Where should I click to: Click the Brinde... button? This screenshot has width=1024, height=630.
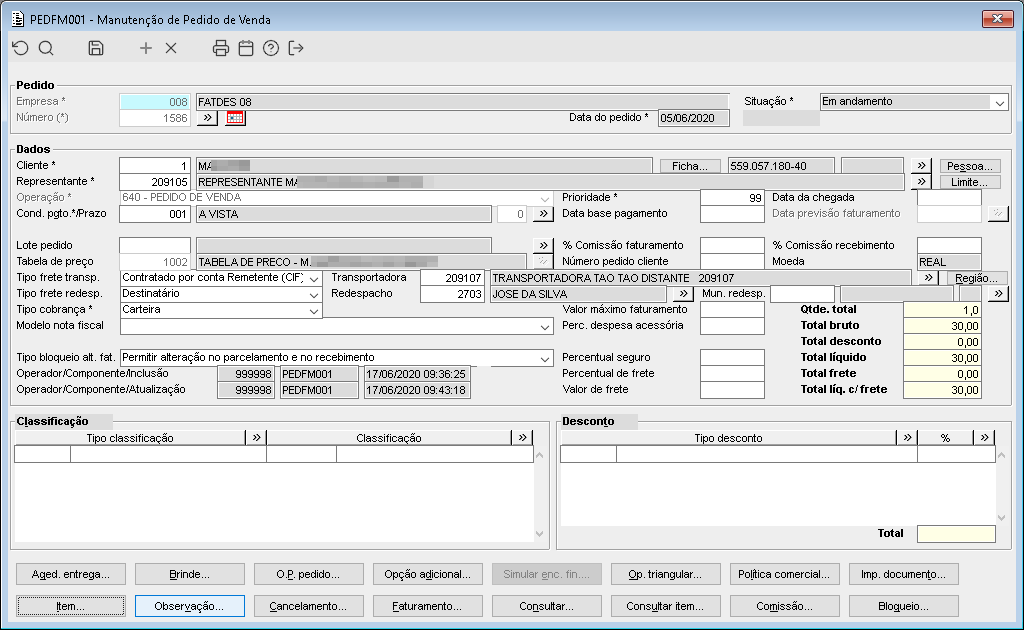click(189, 574)
